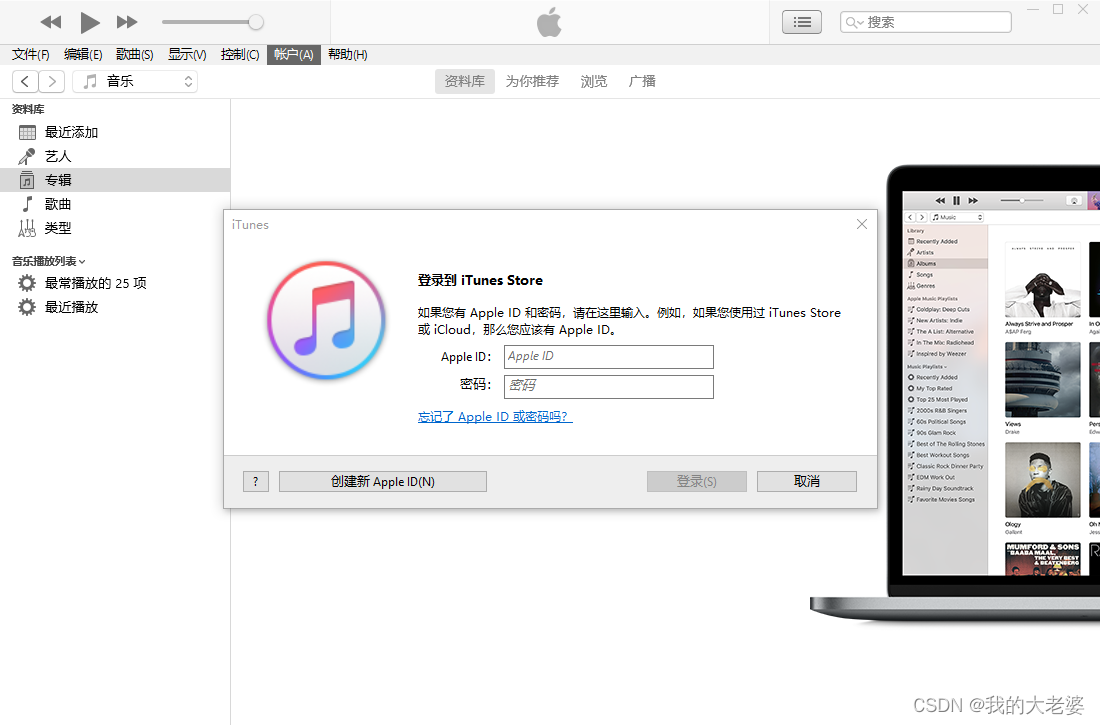This screenshot has width=1100, height=725.
Task: Click the gear icon beside 最近播放
Action: point(27,307)
